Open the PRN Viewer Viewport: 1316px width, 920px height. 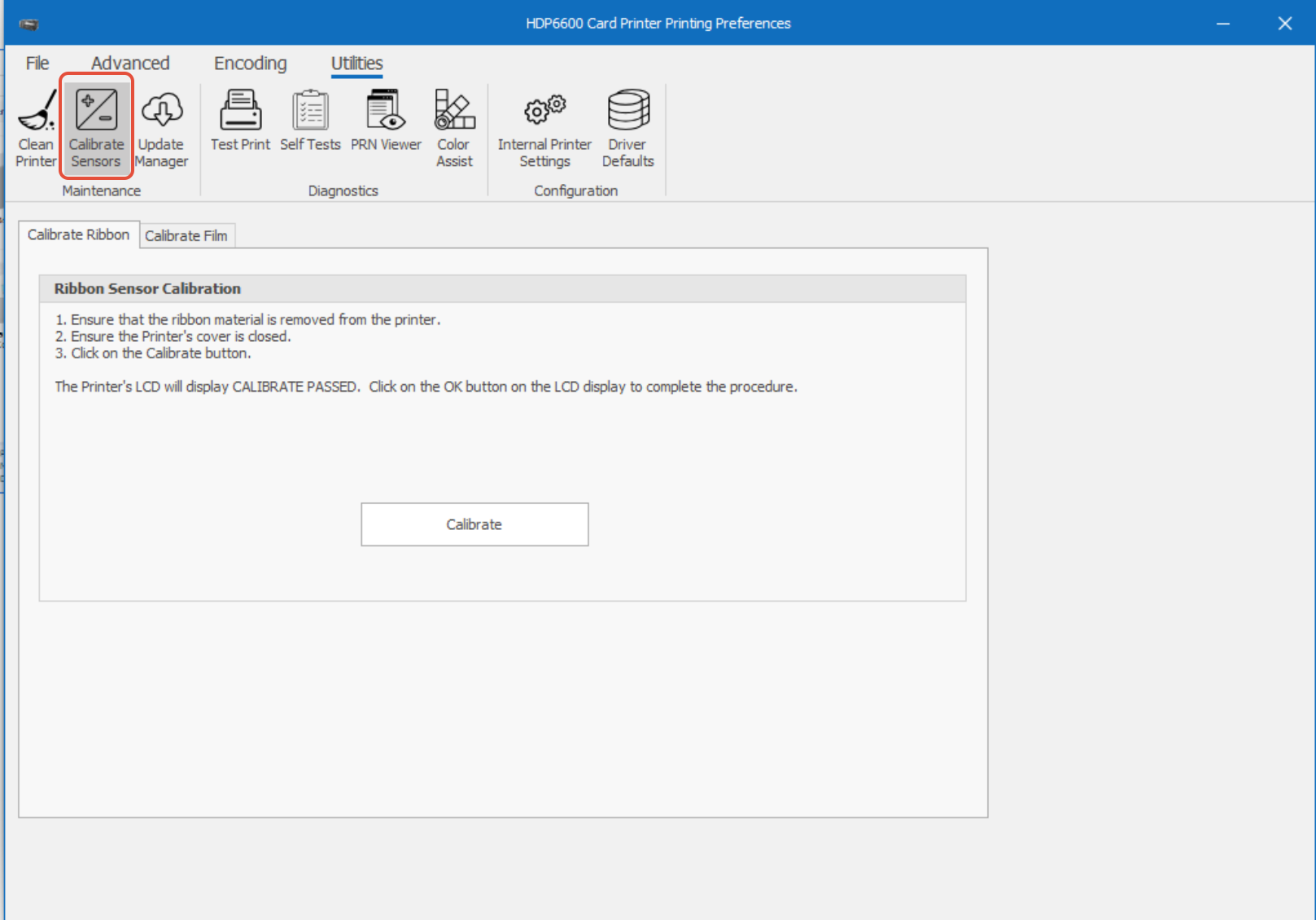coord(386,120)
